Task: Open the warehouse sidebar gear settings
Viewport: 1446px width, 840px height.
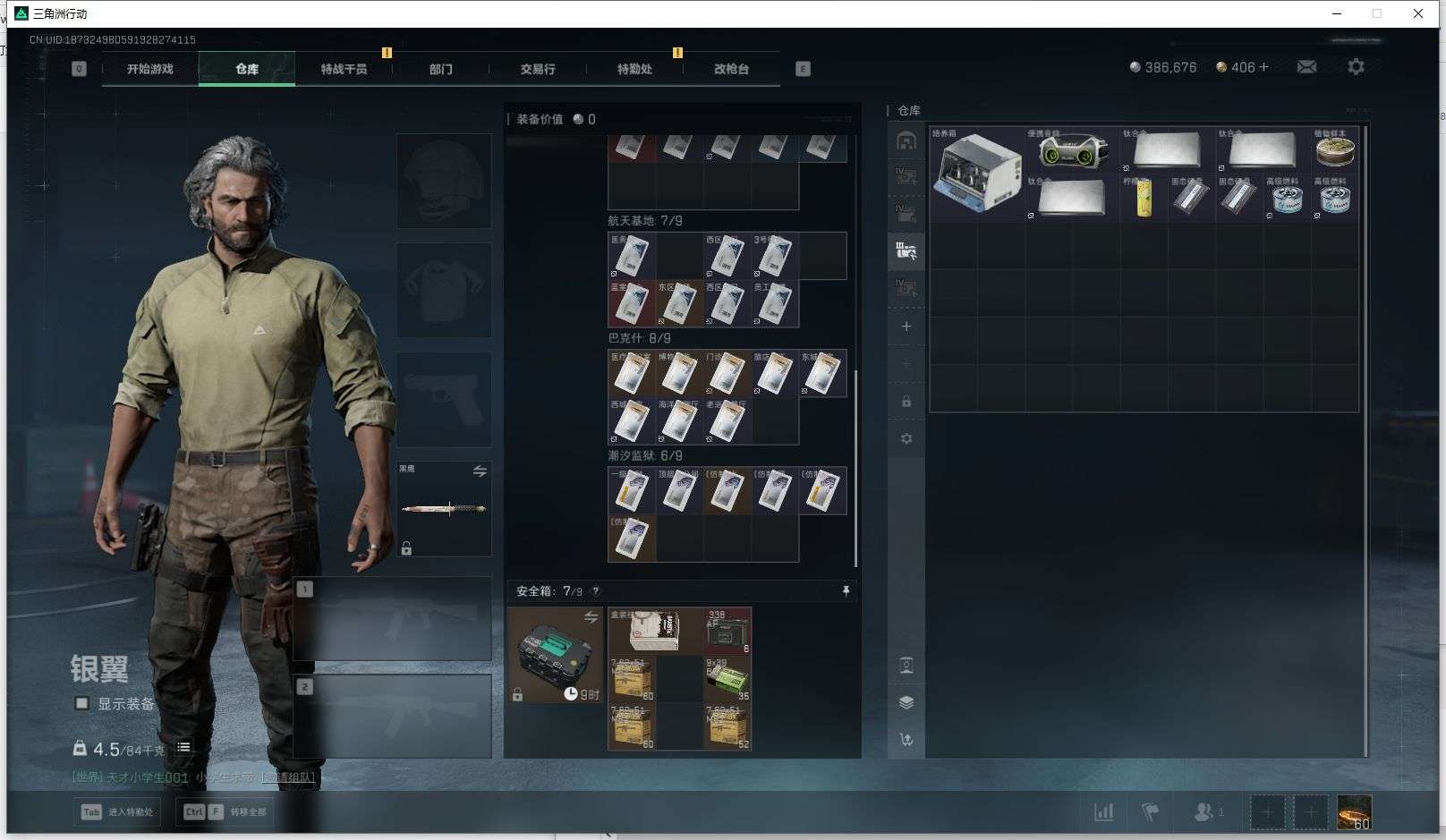Action: tap(906, 439)
